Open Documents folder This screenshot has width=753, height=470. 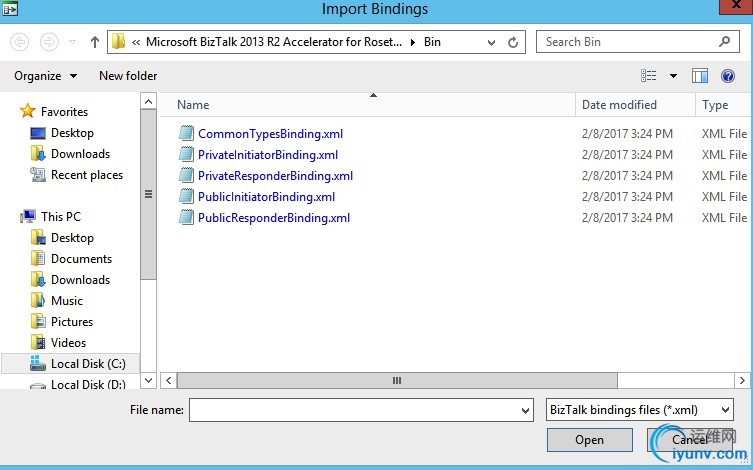point(81,259)
